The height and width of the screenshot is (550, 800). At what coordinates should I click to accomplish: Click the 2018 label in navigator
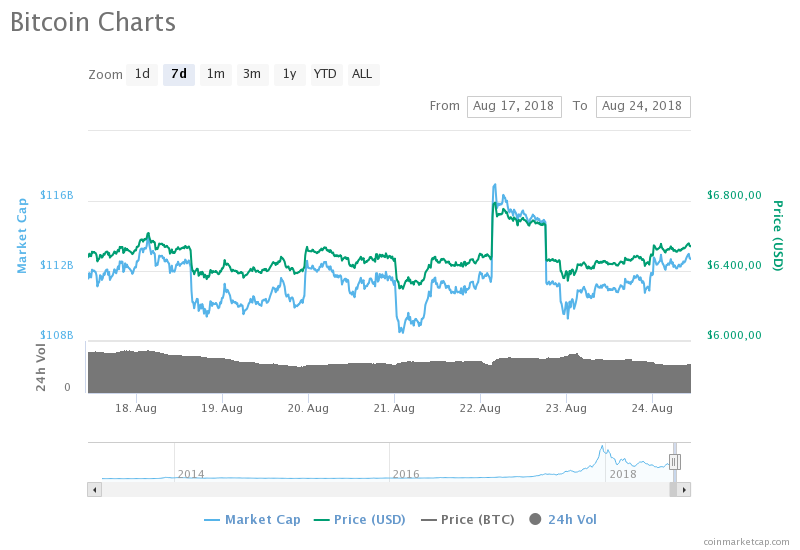[x=623, y=474]
